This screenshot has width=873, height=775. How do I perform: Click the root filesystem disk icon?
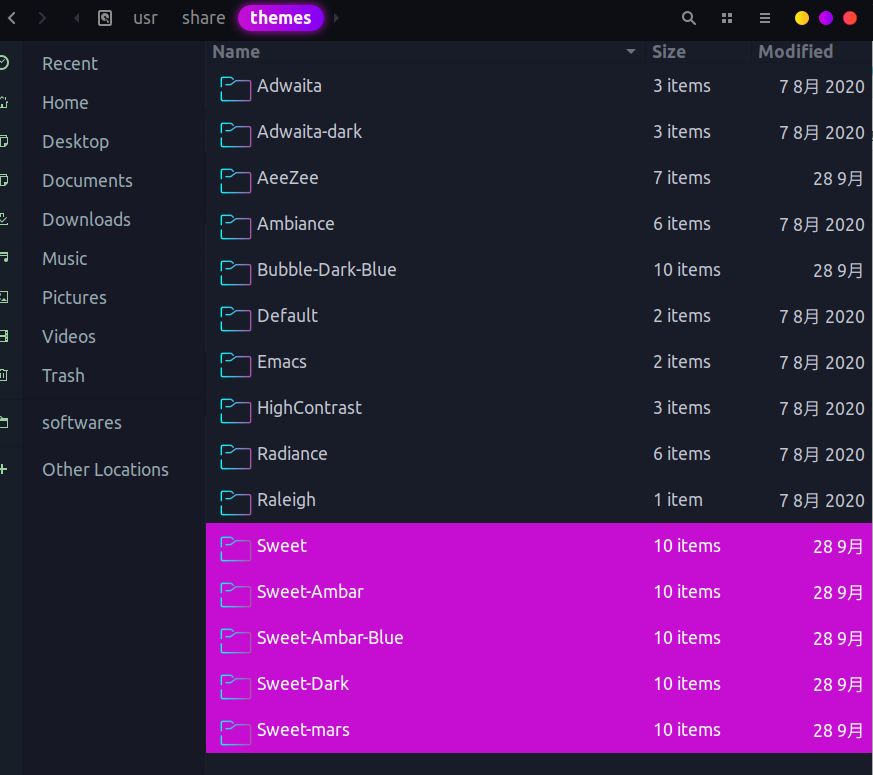tap(105, 18)
